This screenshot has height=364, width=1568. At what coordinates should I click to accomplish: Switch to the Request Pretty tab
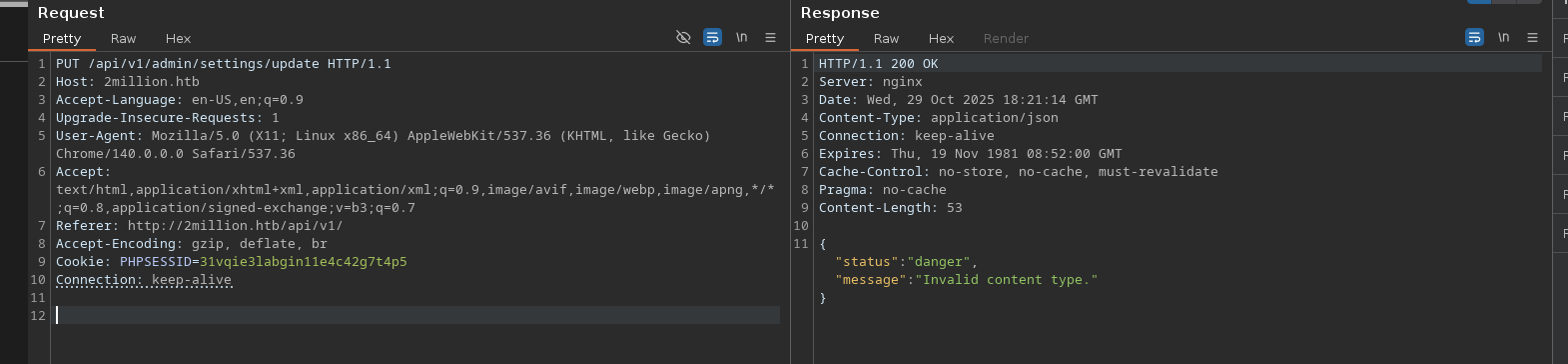click(62, 38)
